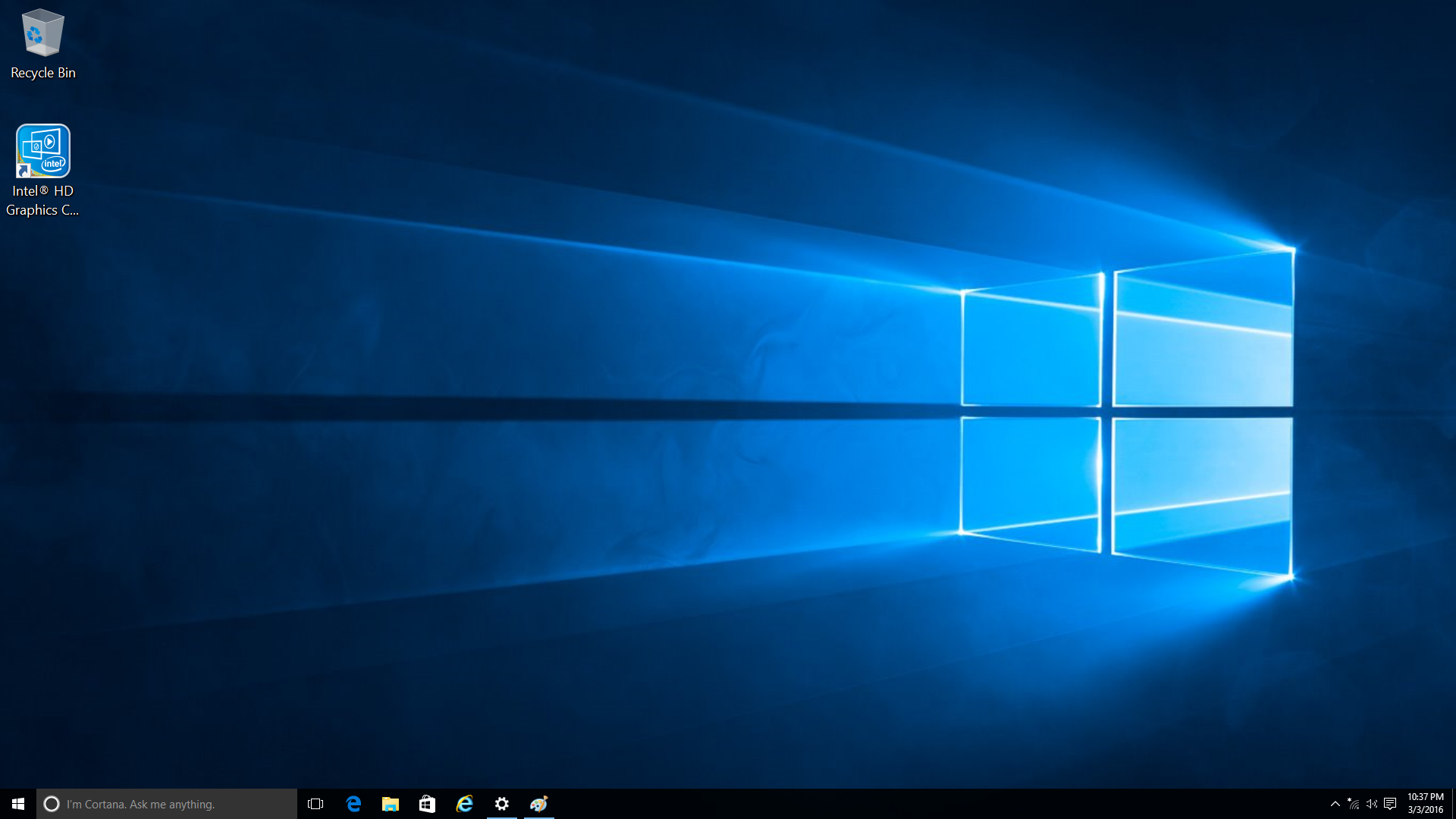
Task: Switch to the Settings app in taskbar
Action: pyautogui.click(x=502, y=804)
